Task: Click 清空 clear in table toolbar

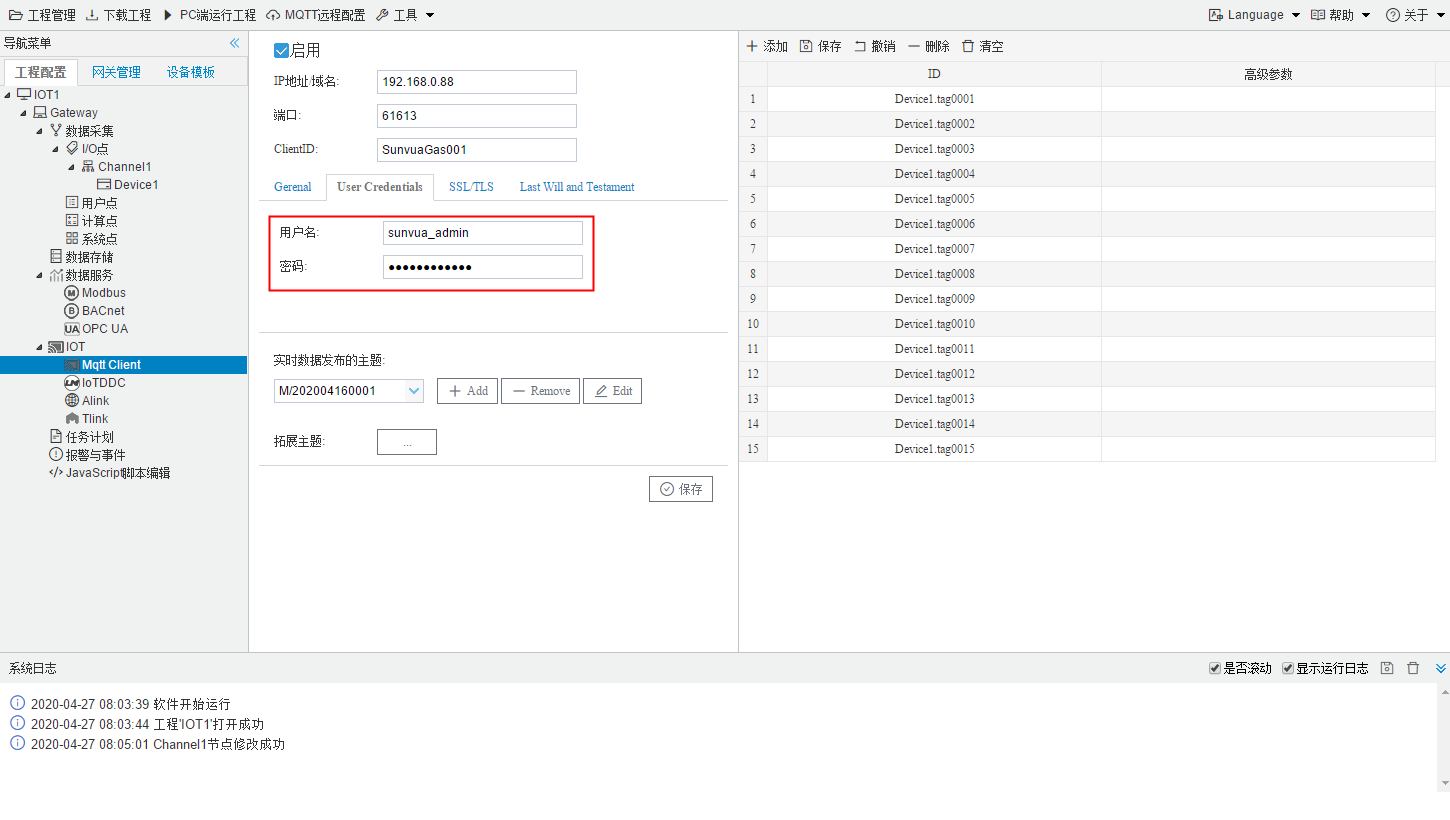Action: click(x=982, y=46)
